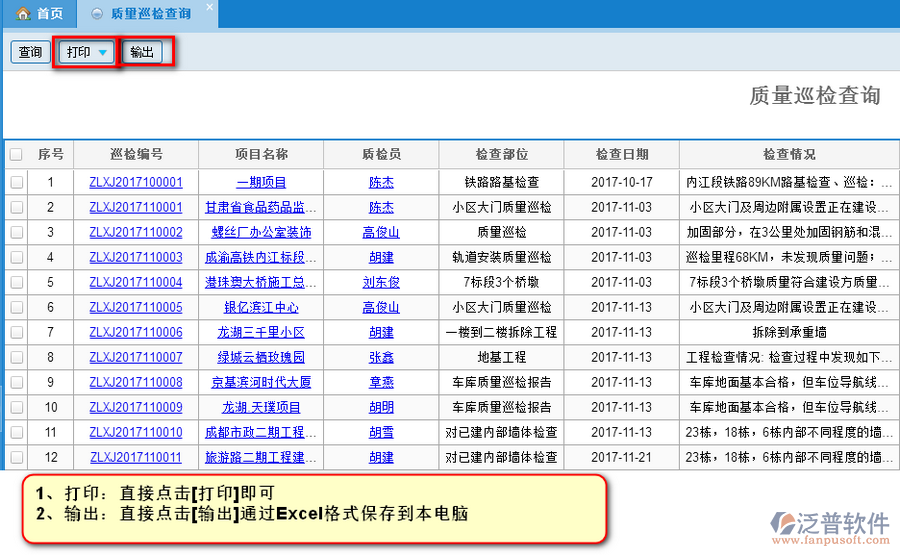Click the 检查日期 column header
The image size is (900, 556).
point(621,155)
